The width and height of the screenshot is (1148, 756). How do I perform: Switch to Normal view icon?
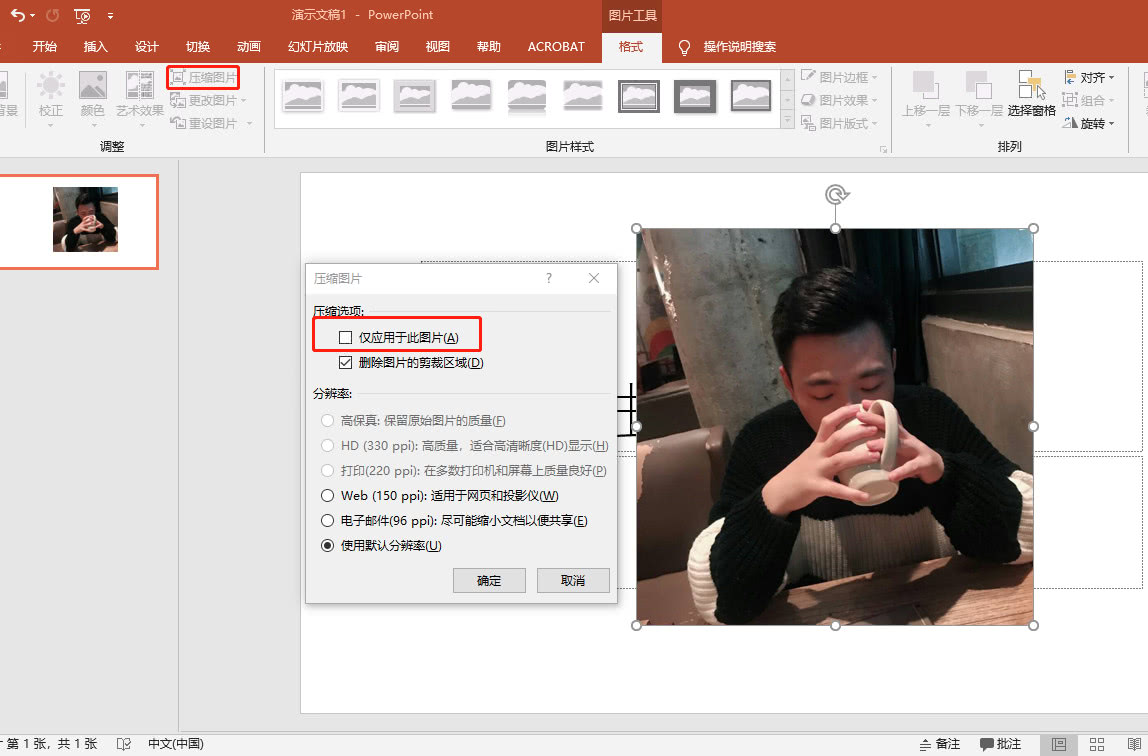click(1059, 744)
